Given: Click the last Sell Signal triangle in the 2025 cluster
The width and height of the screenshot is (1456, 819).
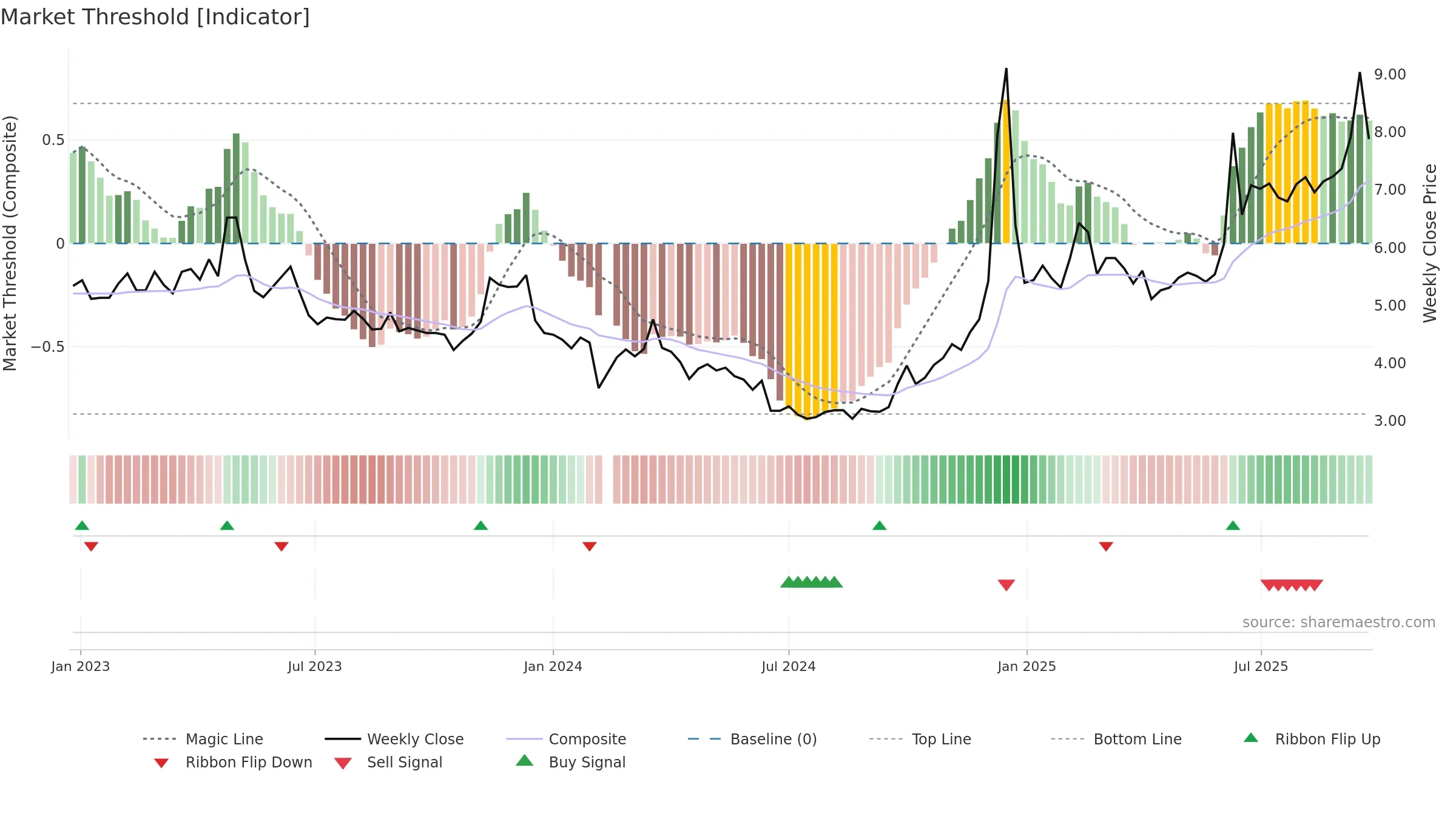Looking at the screenshot, I should click(x=1315, y=585).
